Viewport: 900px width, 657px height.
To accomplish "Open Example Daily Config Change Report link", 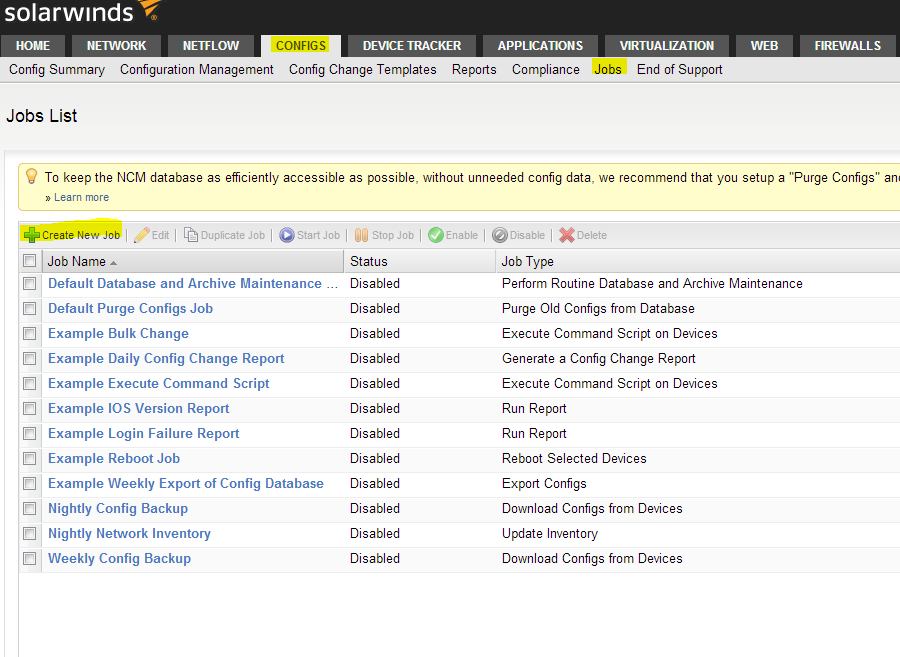I will [166, 359].
